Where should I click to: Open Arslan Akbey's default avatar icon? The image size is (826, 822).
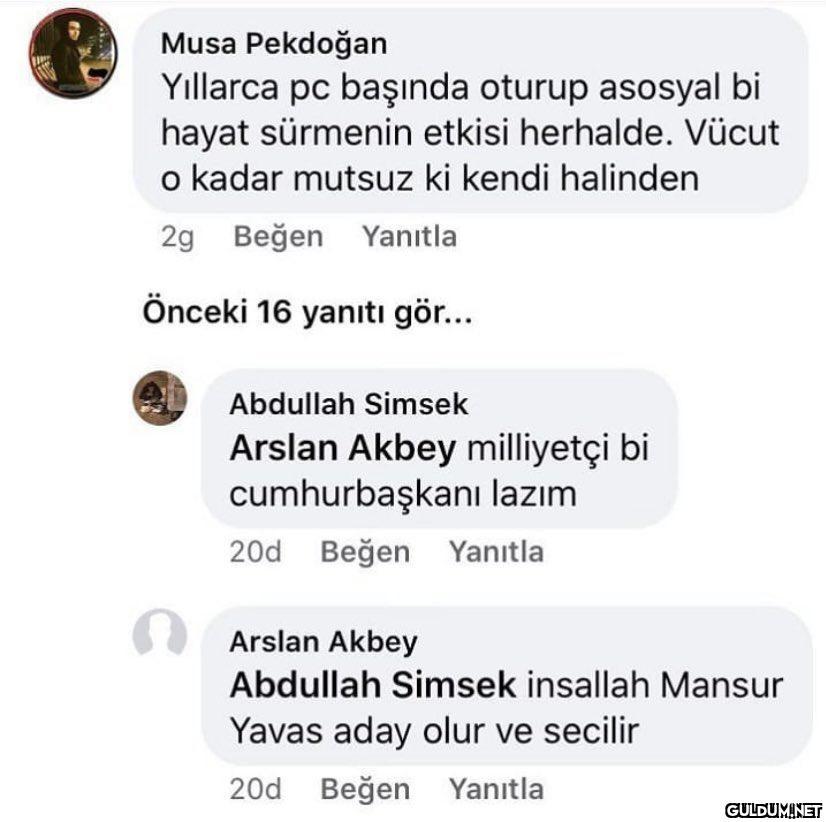pos(160,634)
